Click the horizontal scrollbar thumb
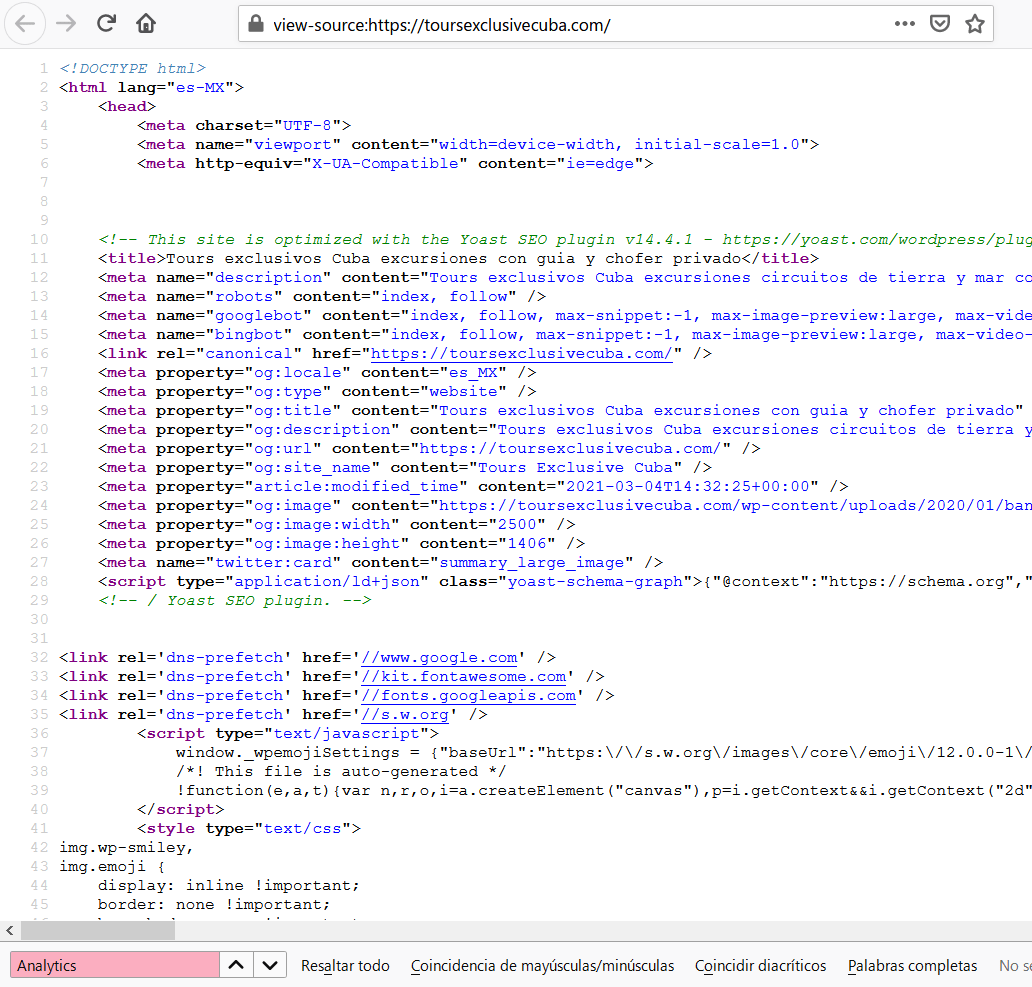This screenshot has height=987, width=1032. [x=98, y=930]
